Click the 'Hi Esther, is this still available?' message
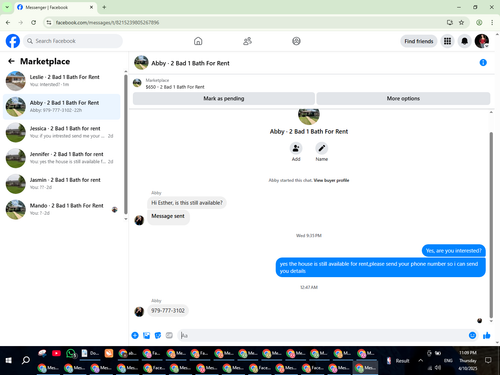 tap(187, 203)
